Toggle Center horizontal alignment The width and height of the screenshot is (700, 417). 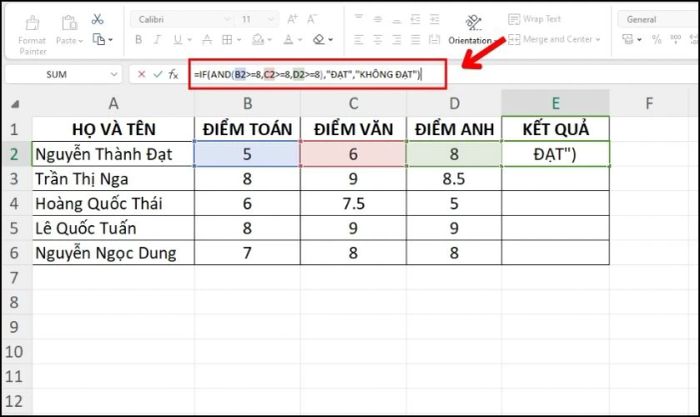point(378,40)
